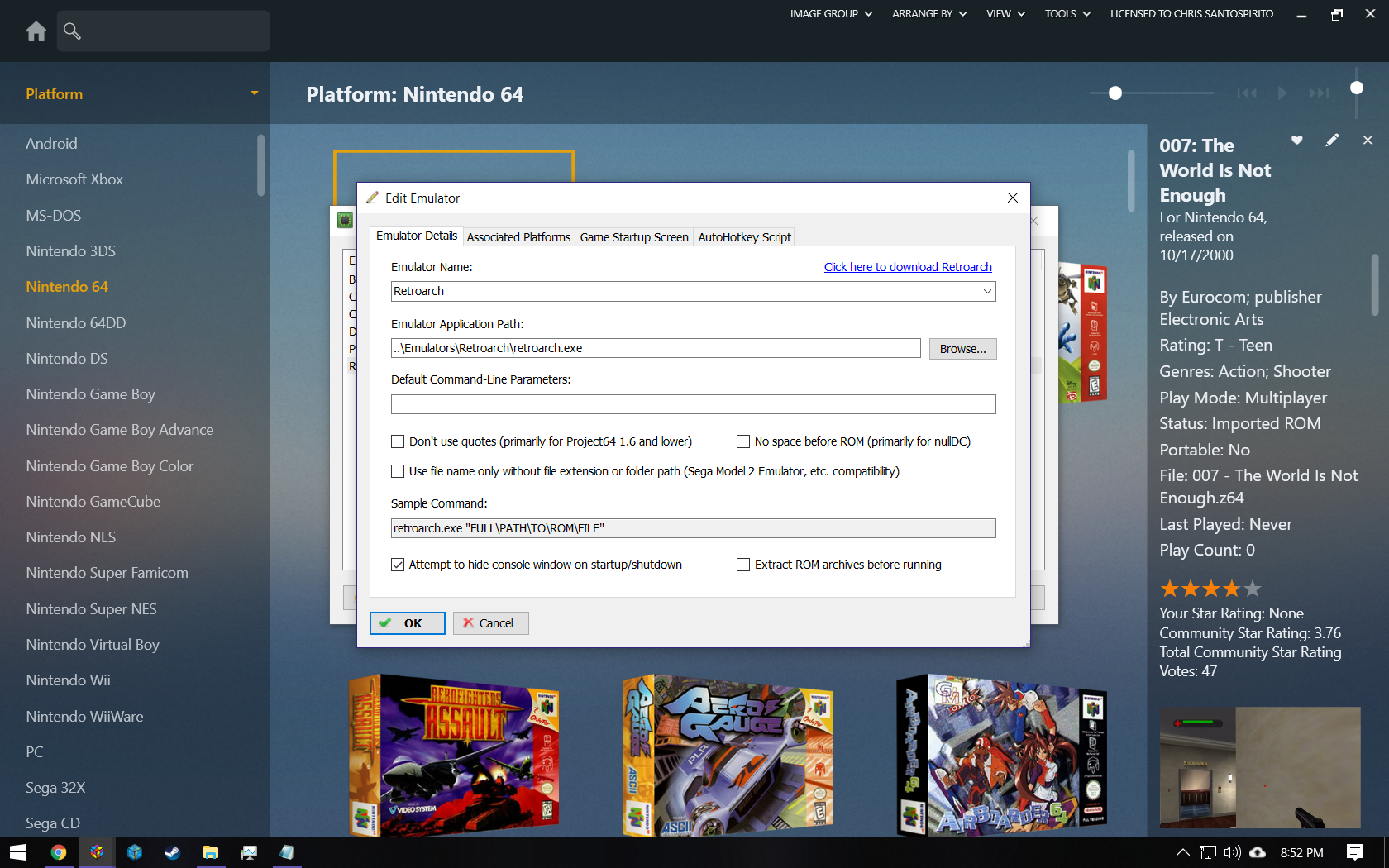Select Aero Gauge box art
The height and width of the screenshot is (868, 1389).
[x=728, y=755]
